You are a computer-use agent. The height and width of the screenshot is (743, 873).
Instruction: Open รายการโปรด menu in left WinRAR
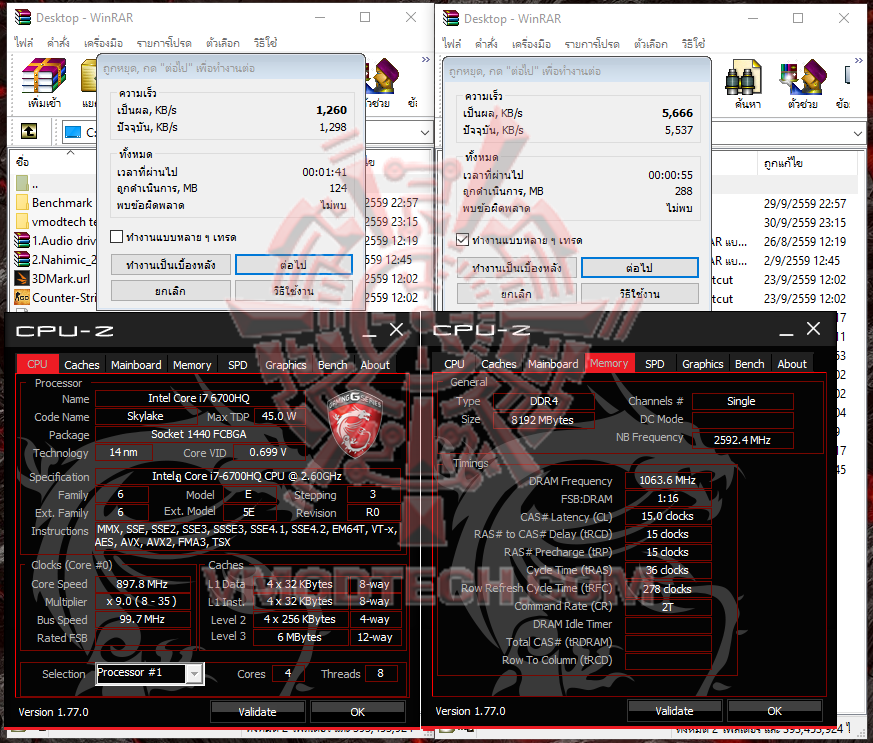164,43
